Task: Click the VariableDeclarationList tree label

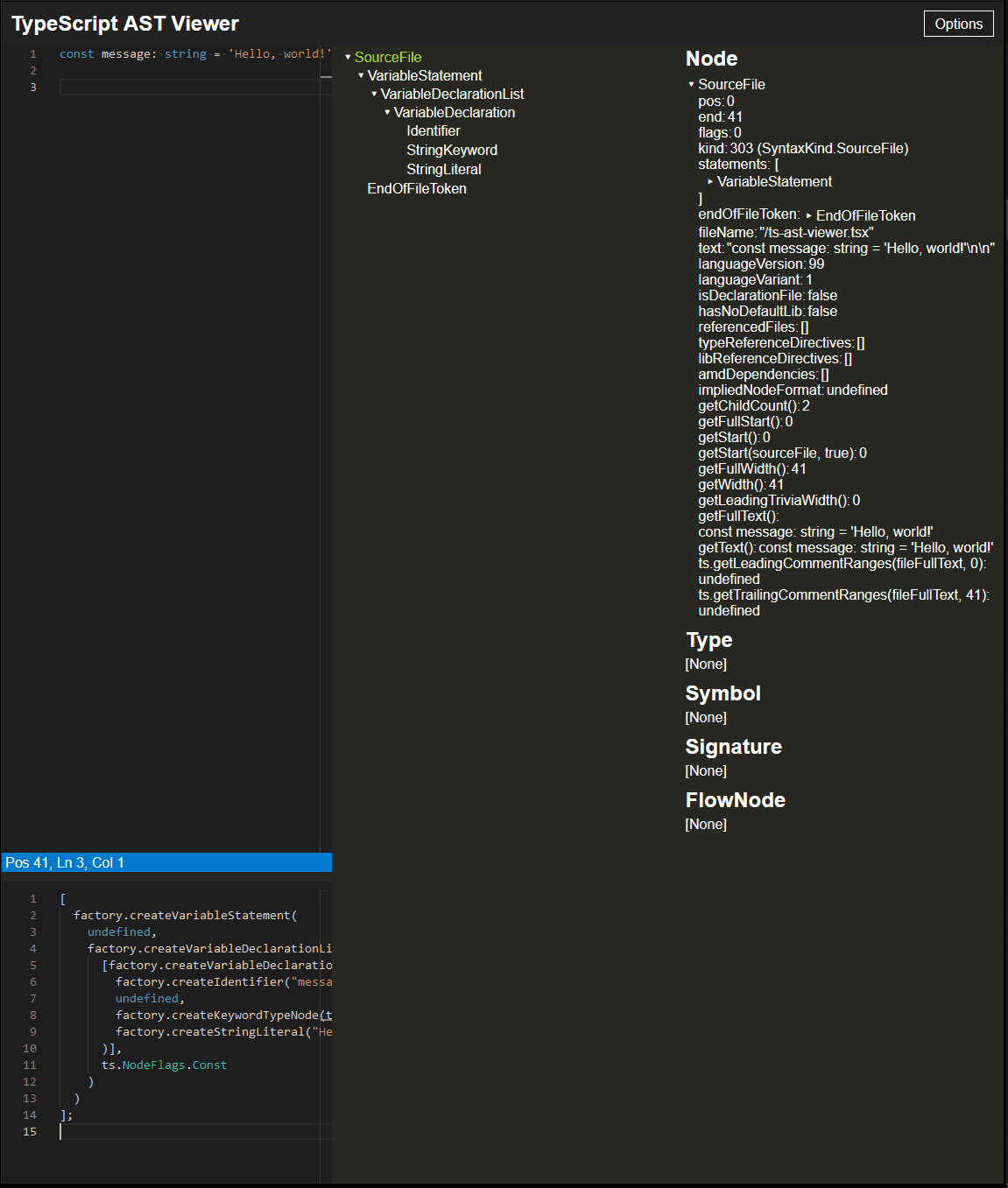Action: tap(452, 95)
